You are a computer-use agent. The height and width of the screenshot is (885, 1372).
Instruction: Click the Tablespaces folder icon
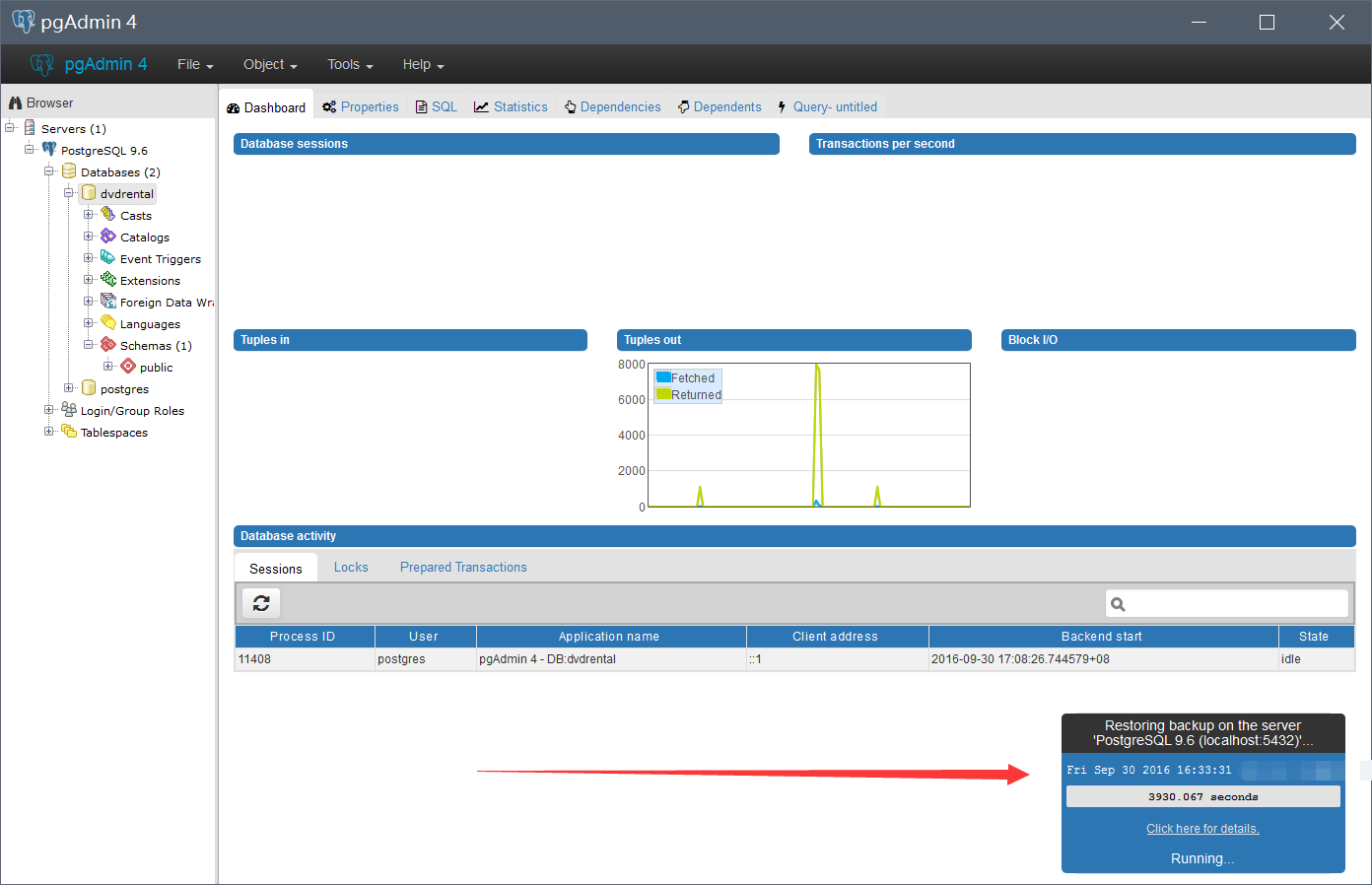[69, 432]
